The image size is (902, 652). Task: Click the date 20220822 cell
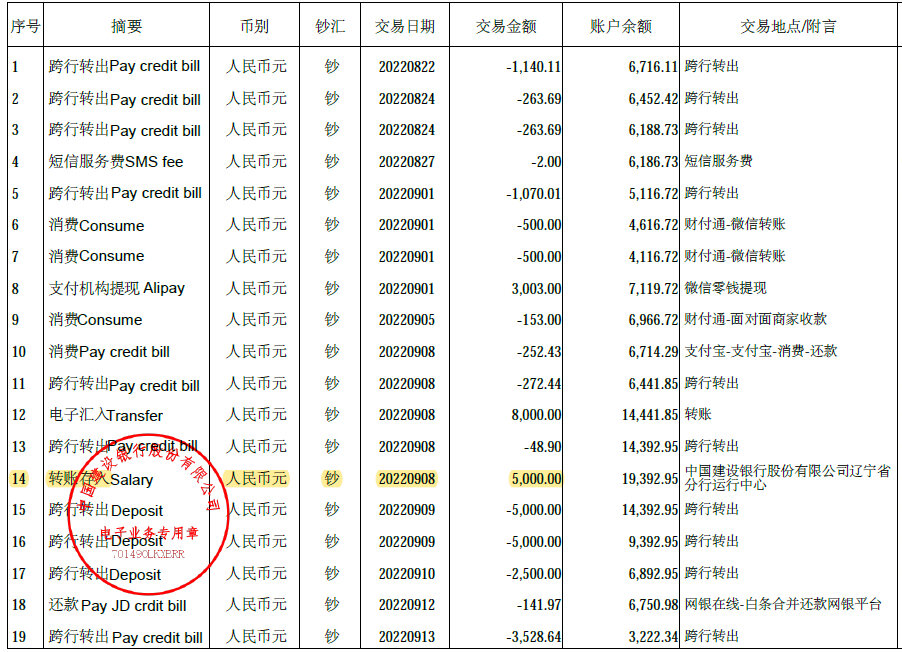(x=407, y=67)
